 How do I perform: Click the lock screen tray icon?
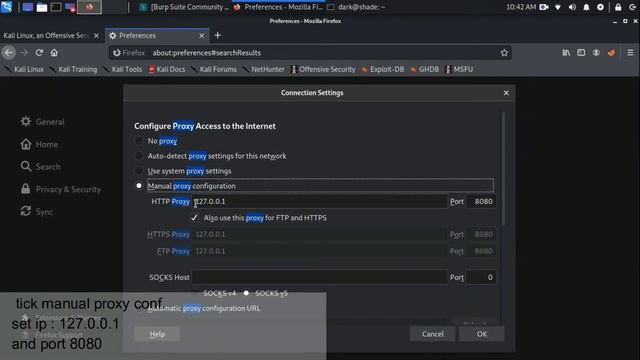point(618,7)
